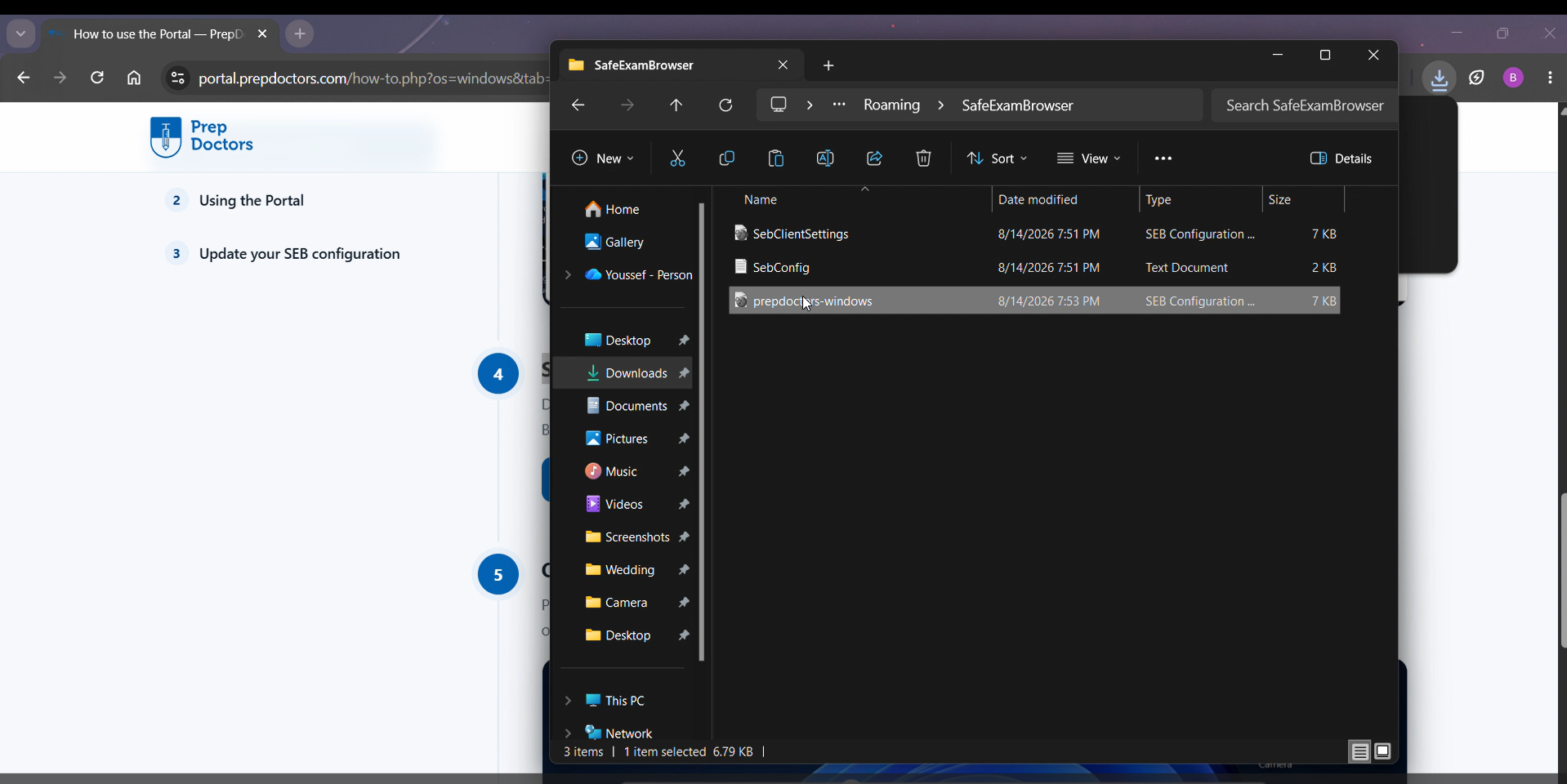This screenshot has width=1567, height=784.
Task: Open Chrome three-dot menu
Action: pos(1550,78)
